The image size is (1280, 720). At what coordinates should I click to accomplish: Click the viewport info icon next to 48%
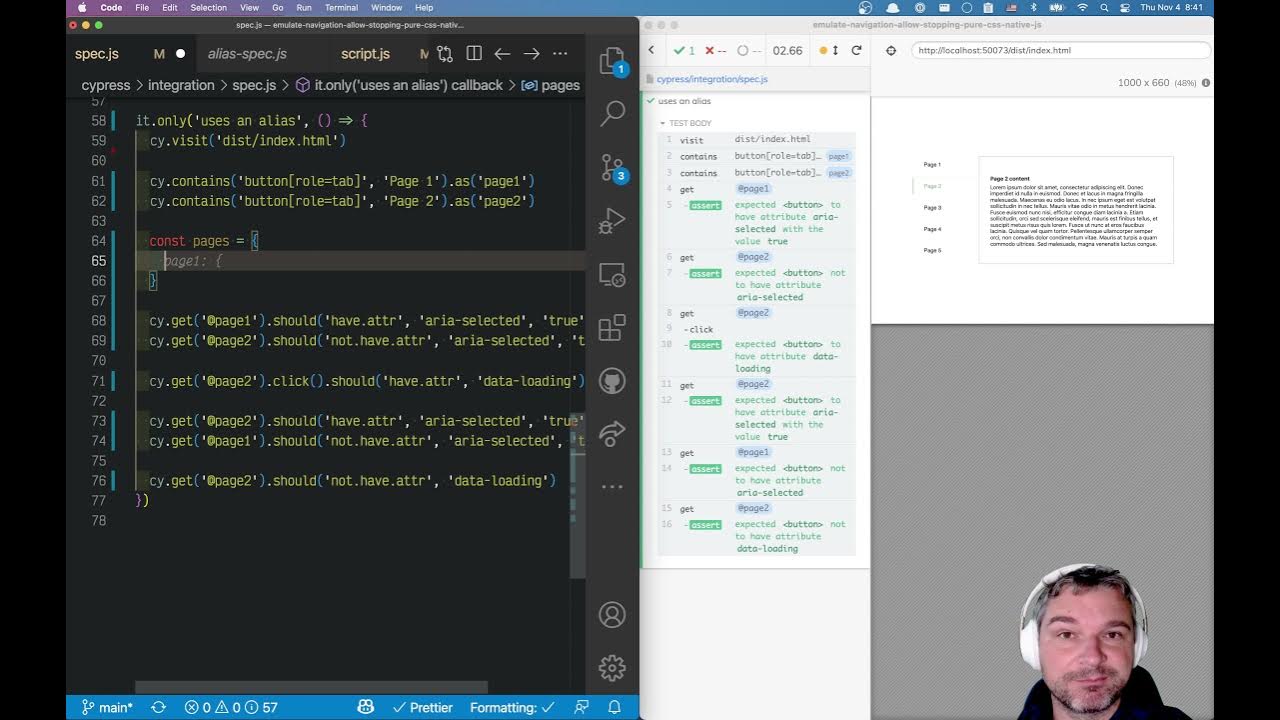tap(1206, 83)
